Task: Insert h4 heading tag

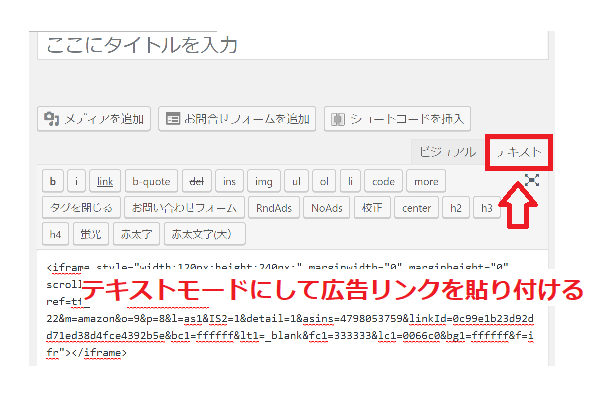Action: point(55,234)
